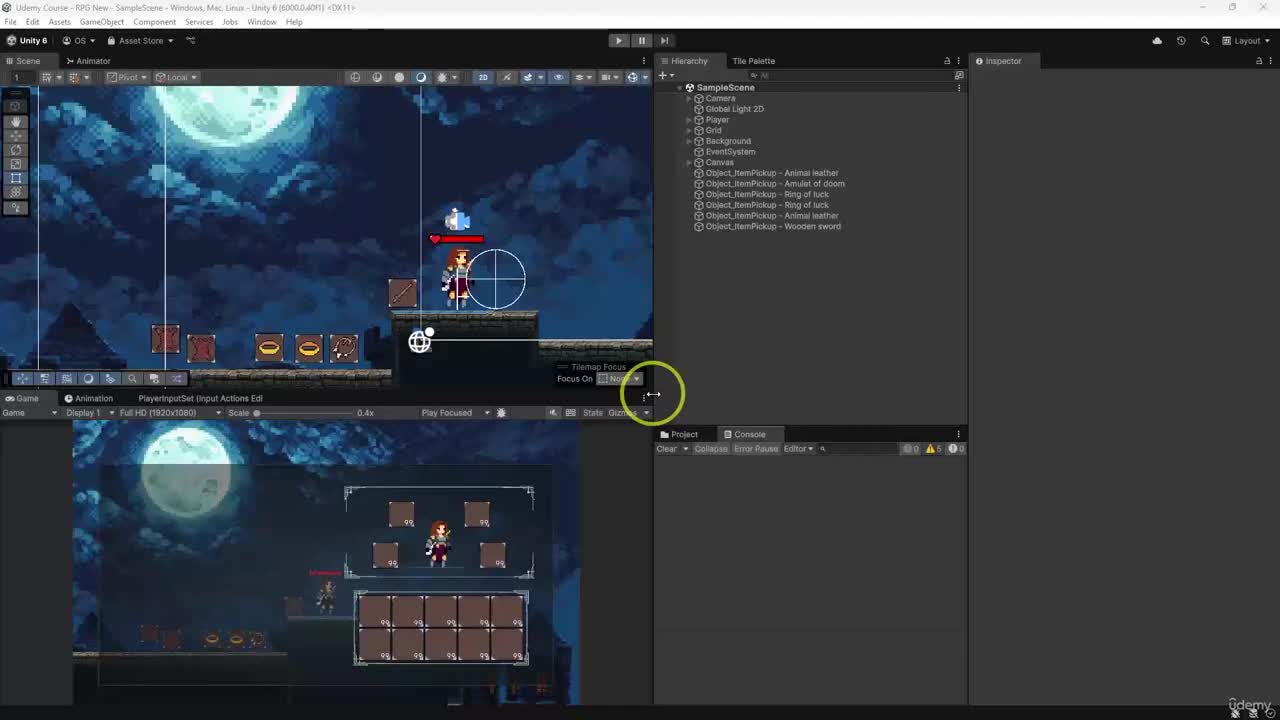Open the Pivot mode dropdown
This screenshot has height=720, width=1280.
click(x=128, y=77)
